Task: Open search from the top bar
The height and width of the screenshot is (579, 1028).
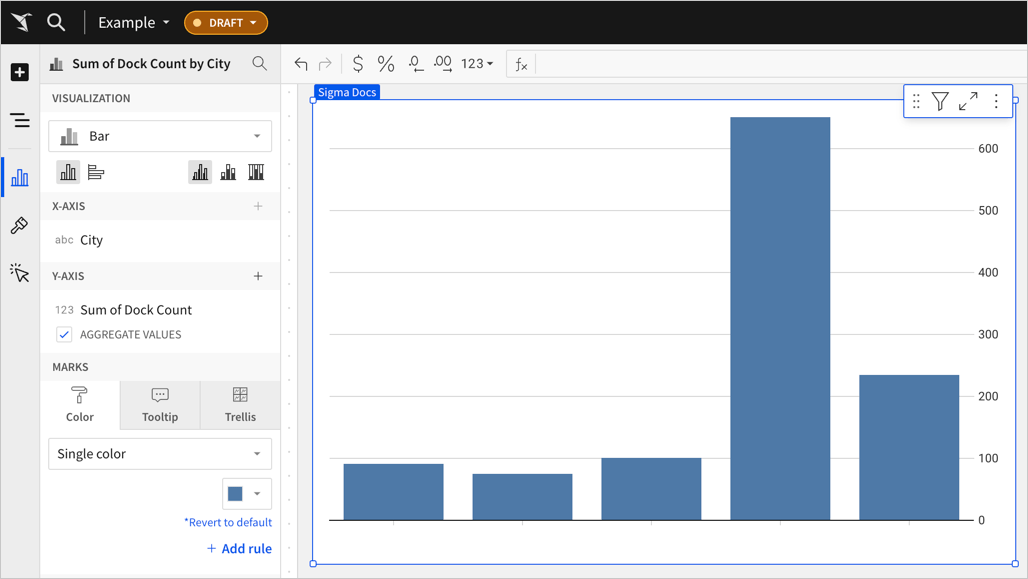Action: click(x=56, y=22)
